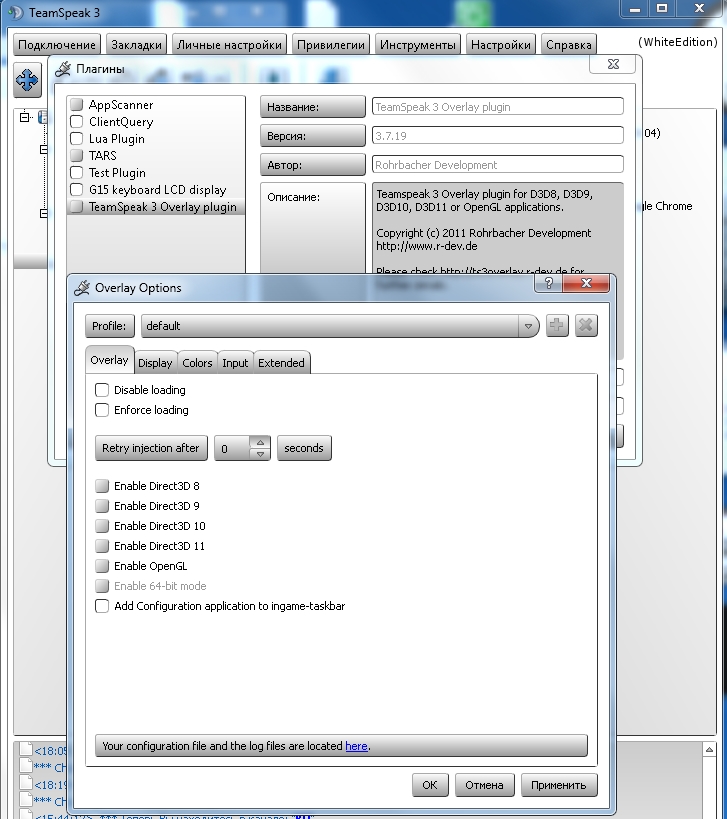
Task: Open the Подключение menu
Action: pos(57,45)
